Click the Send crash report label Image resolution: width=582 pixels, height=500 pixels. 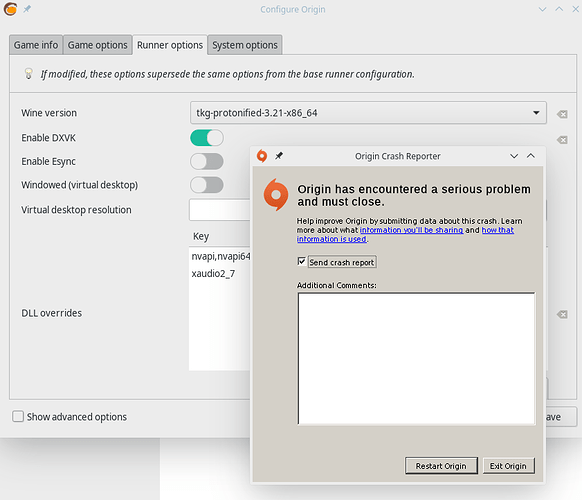[342, 262]
